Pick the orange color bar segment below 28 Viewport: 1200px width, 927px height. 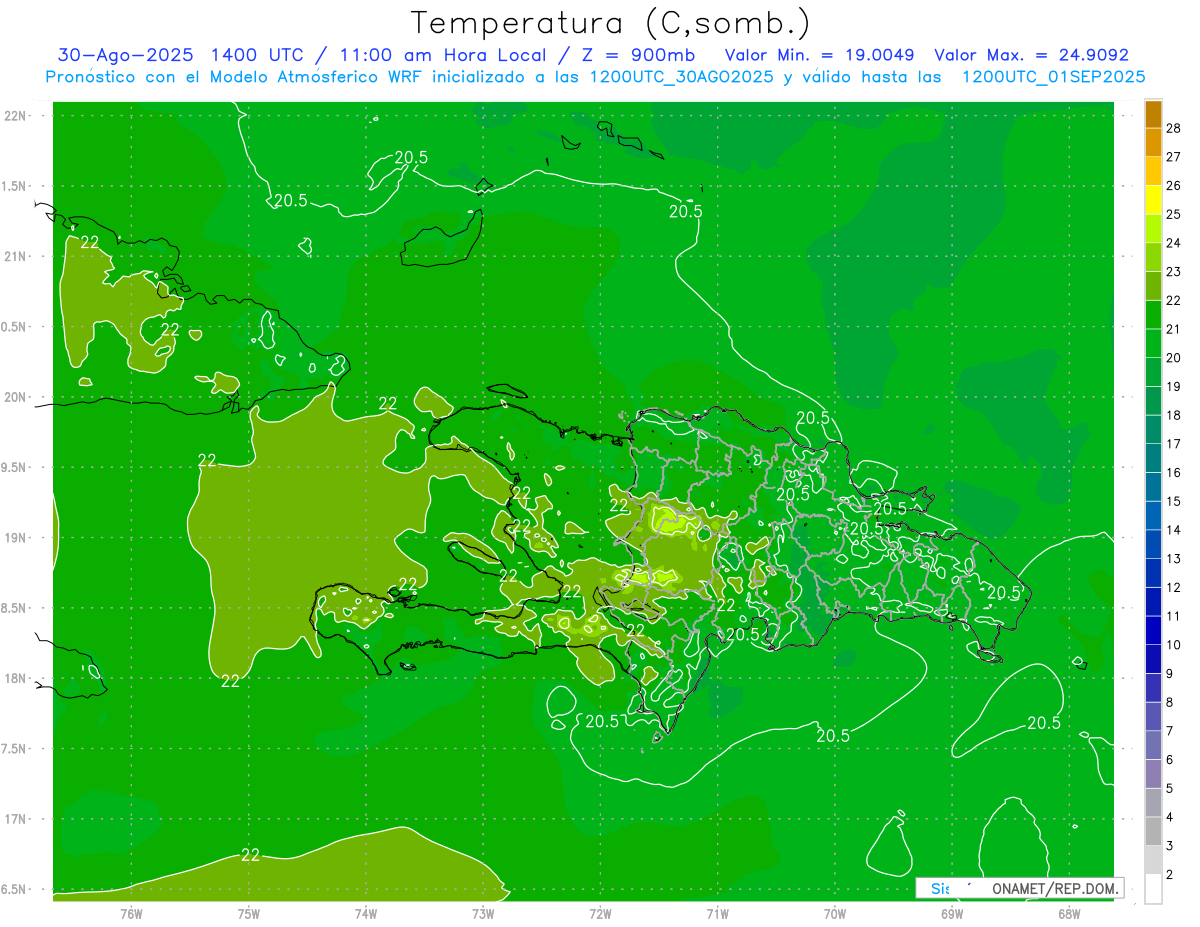1153,141
